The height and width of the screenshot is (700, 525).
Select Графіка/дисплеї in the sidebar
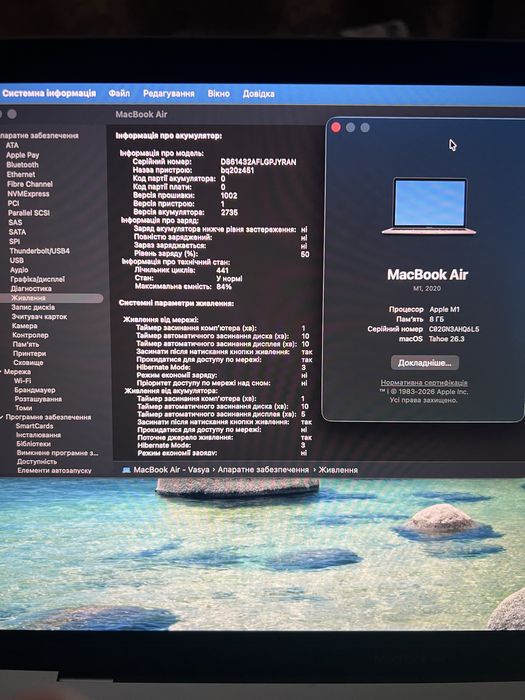[38, 279]
